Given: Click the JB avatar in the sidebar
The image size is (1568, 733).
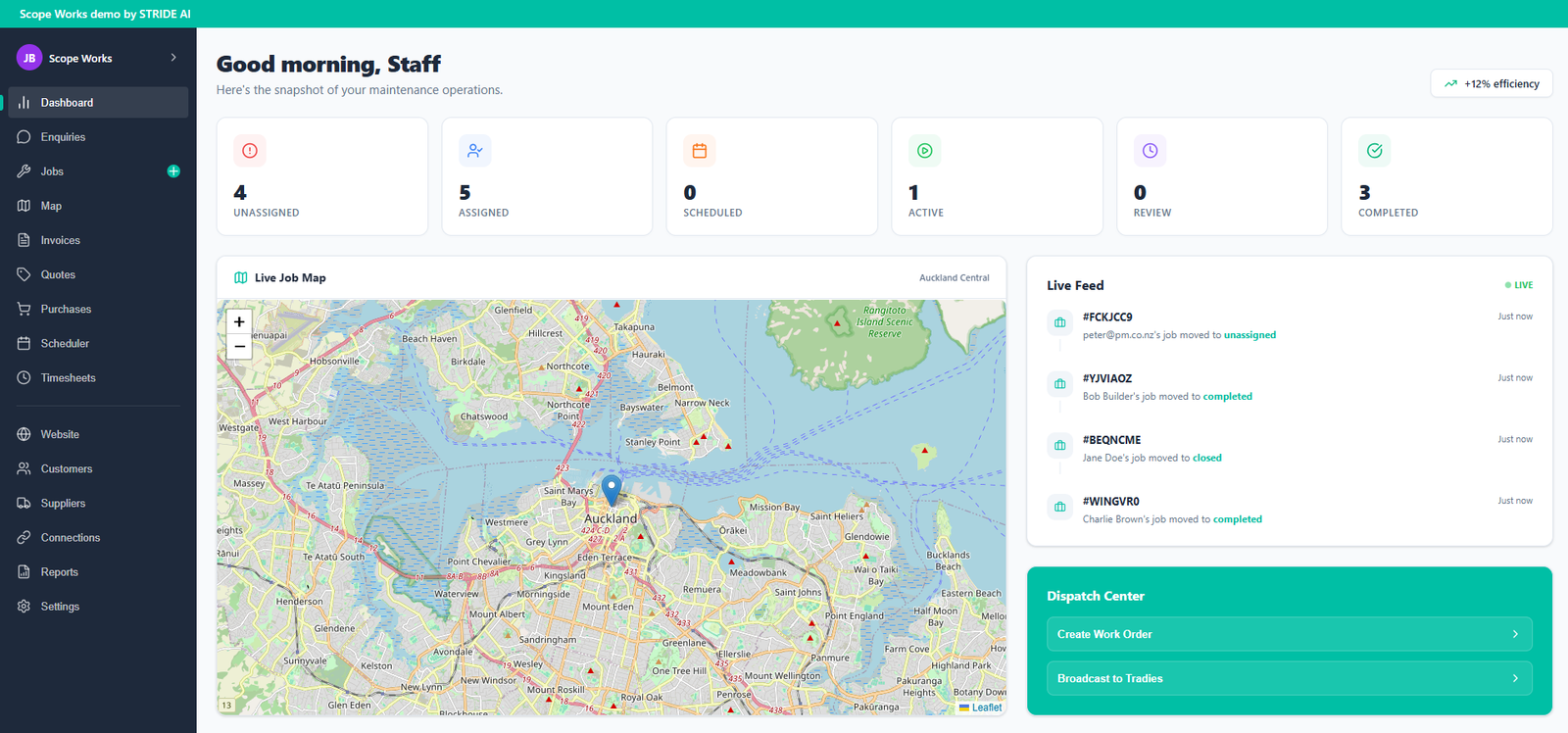Looking at the screenshot, I should coord(29,58).
